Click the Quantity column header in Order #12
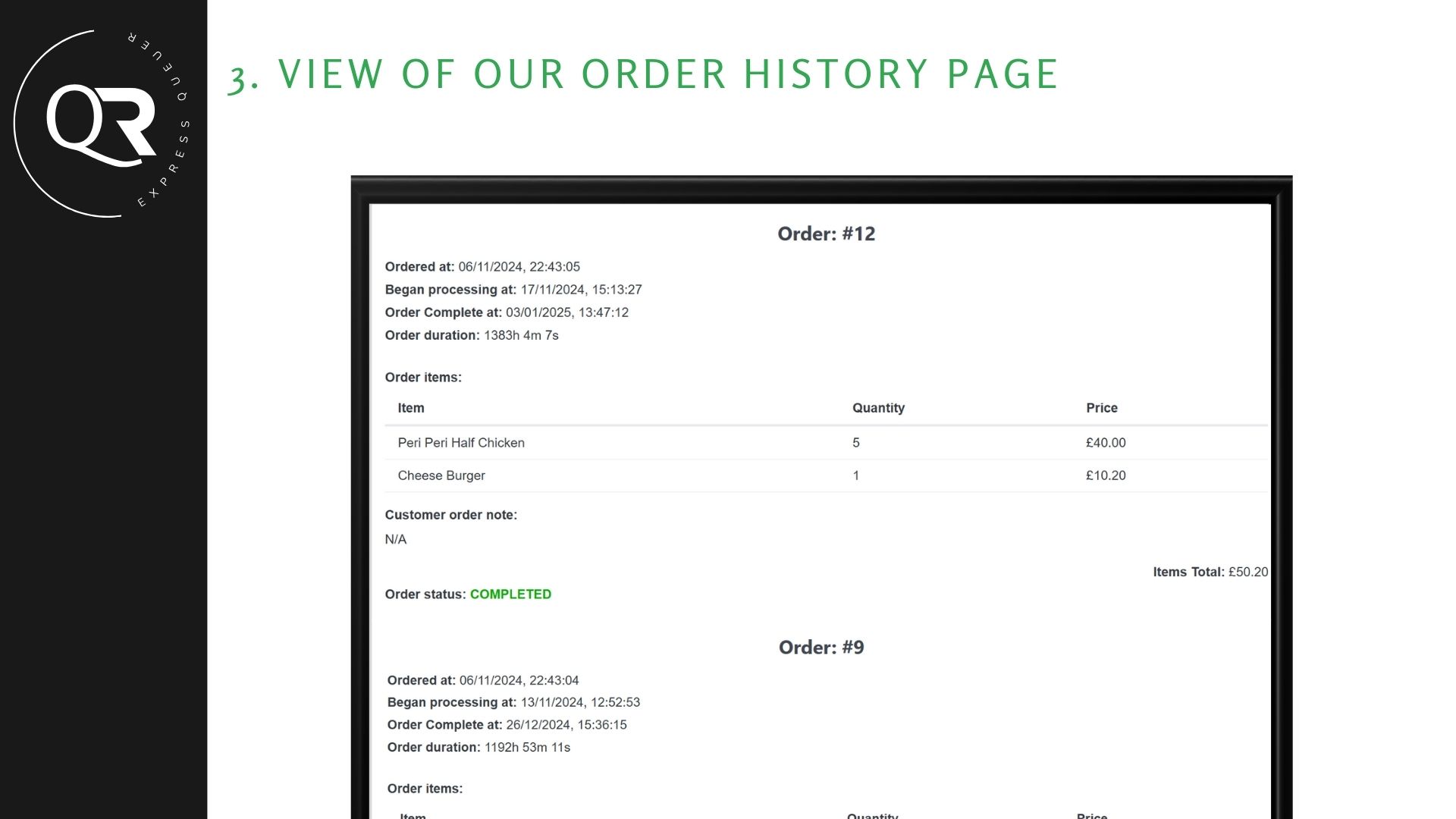This screenshot has width=1456, height=819. pos(878,408)
